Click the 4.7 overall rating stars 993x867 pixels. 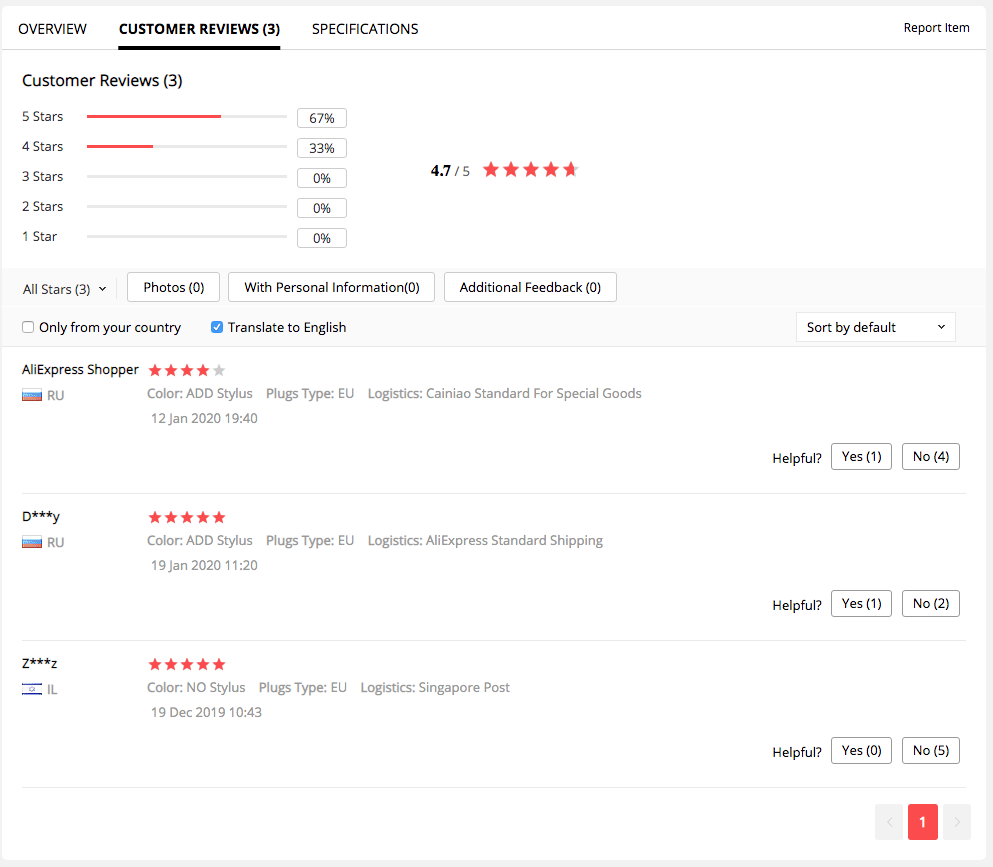tap(531, 170)
